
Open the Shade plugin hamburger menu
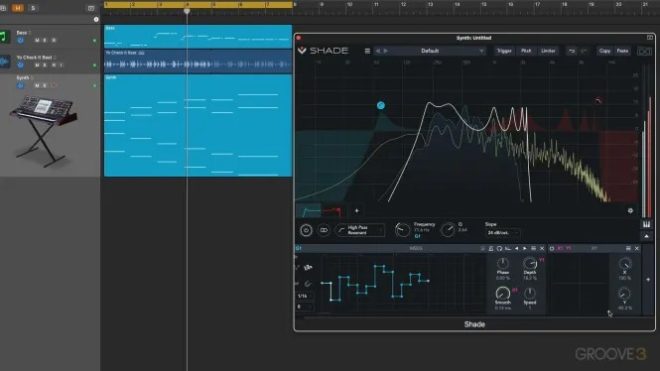(367, 51)
